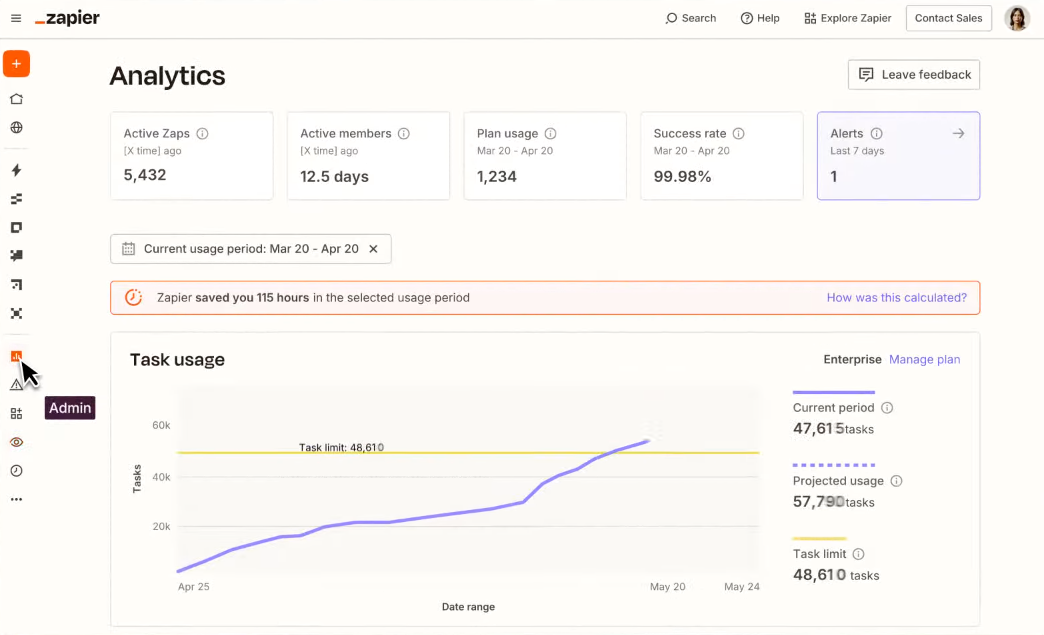The image size is (1044, 635).
Task: Click the eye icon in sidebar
Action: pyautogui.click(x=17, y=442)
